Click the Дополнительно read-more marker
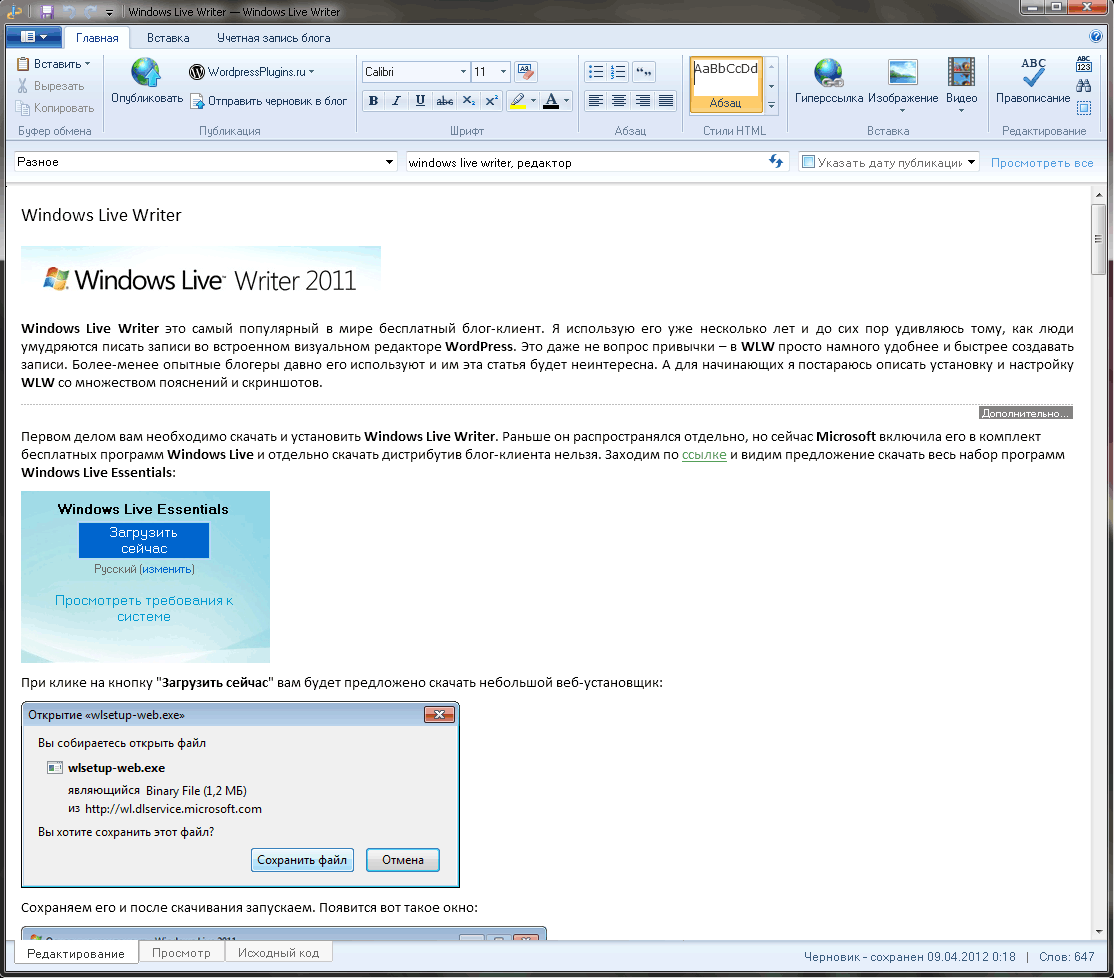The height and width of the screenshot is (978, 1114). (1025, 413)
